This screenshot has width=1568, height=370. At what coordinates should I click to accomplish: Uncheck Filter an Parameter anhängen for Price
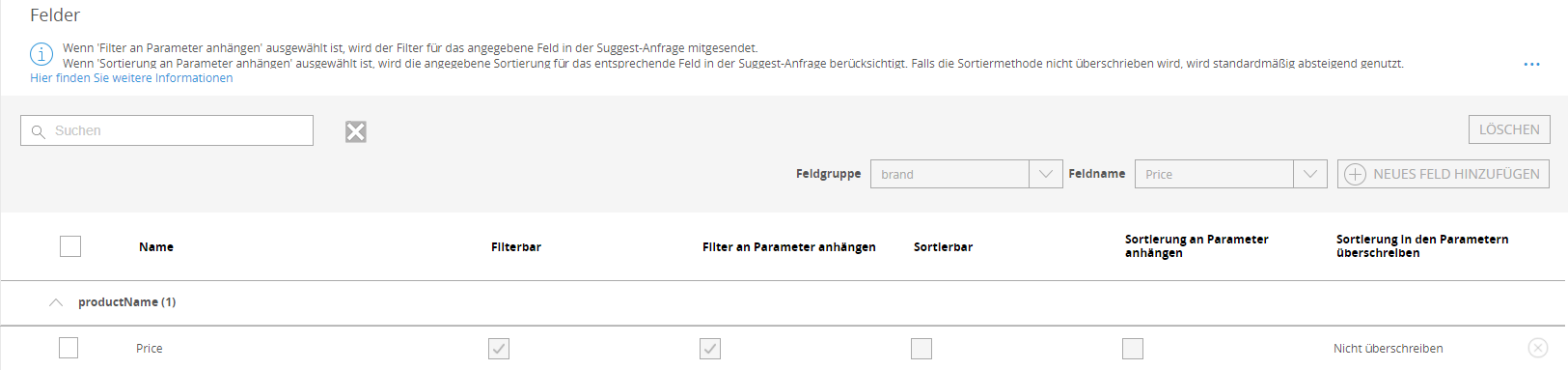point(710,349)
